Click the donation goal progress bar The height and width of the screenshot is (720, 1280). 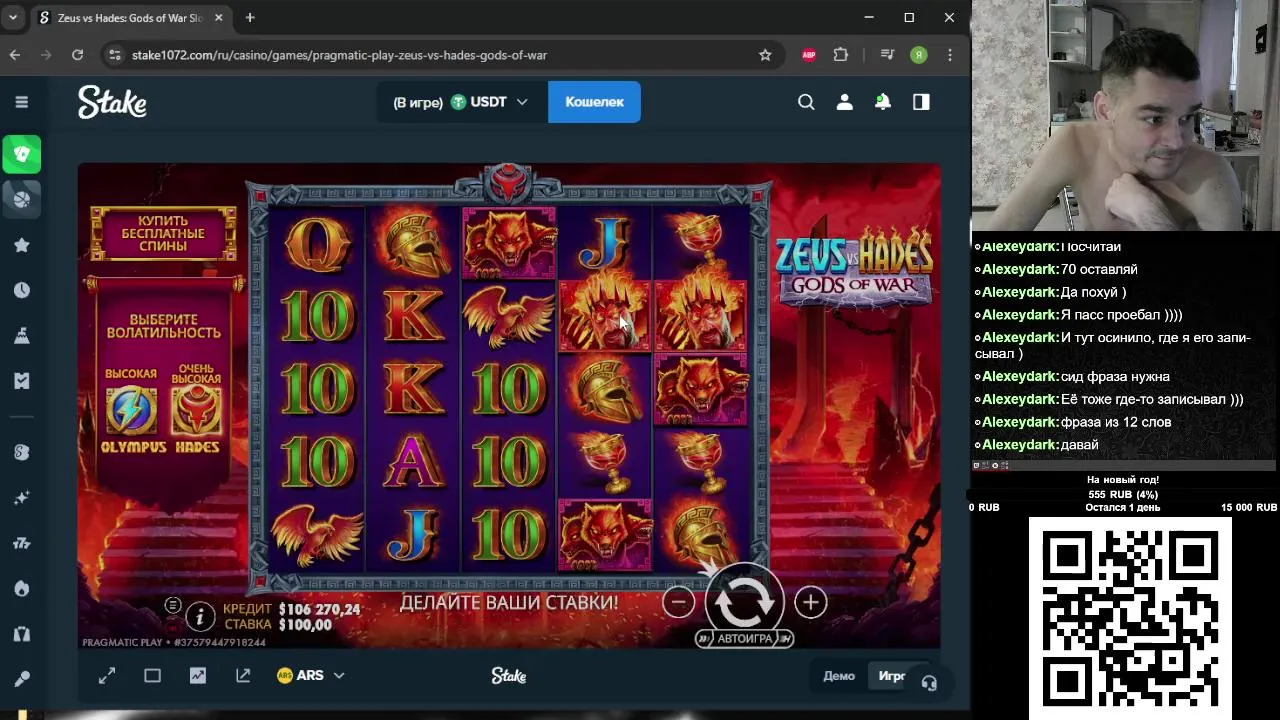(x=1123, y=494)
